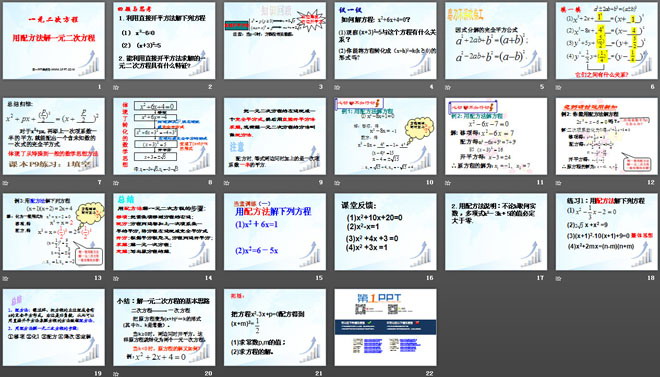Select slide 14 summary steps thumbnail
The image size is (660, 377).
[x=164, y=232]
